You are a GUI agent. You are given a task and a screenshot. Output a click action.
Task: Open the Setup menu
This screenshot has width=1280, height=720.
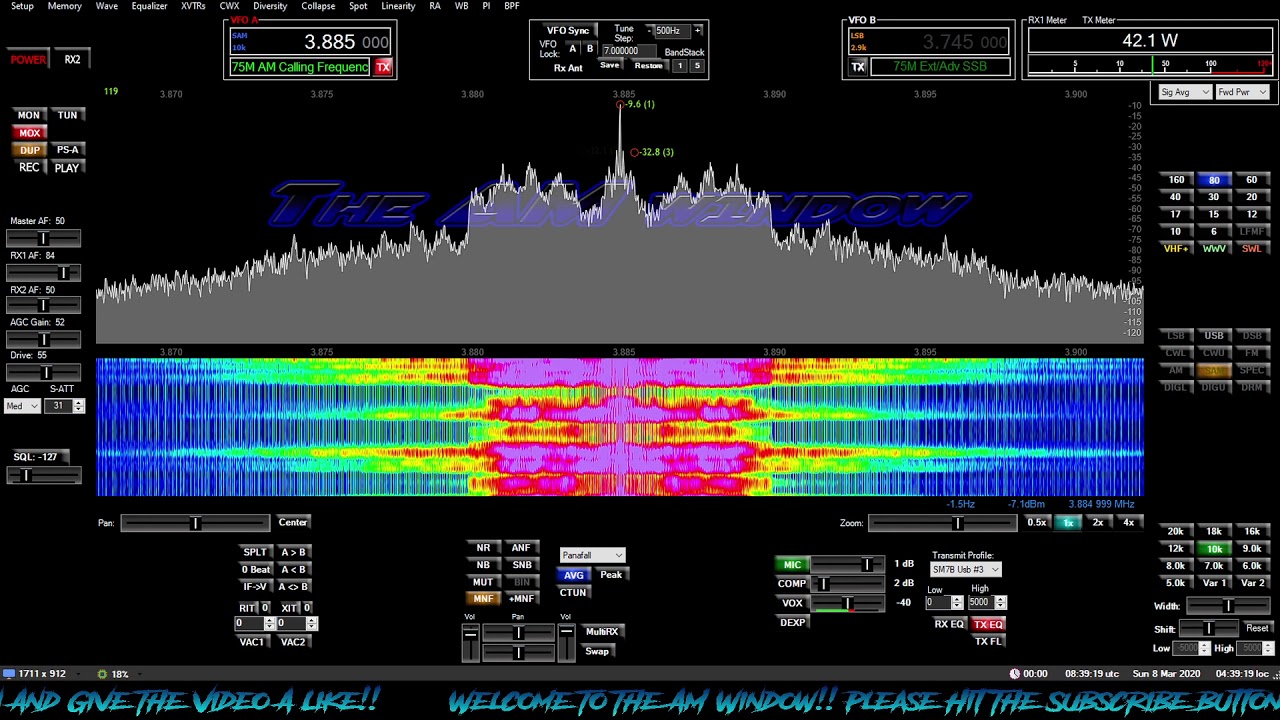22,6
